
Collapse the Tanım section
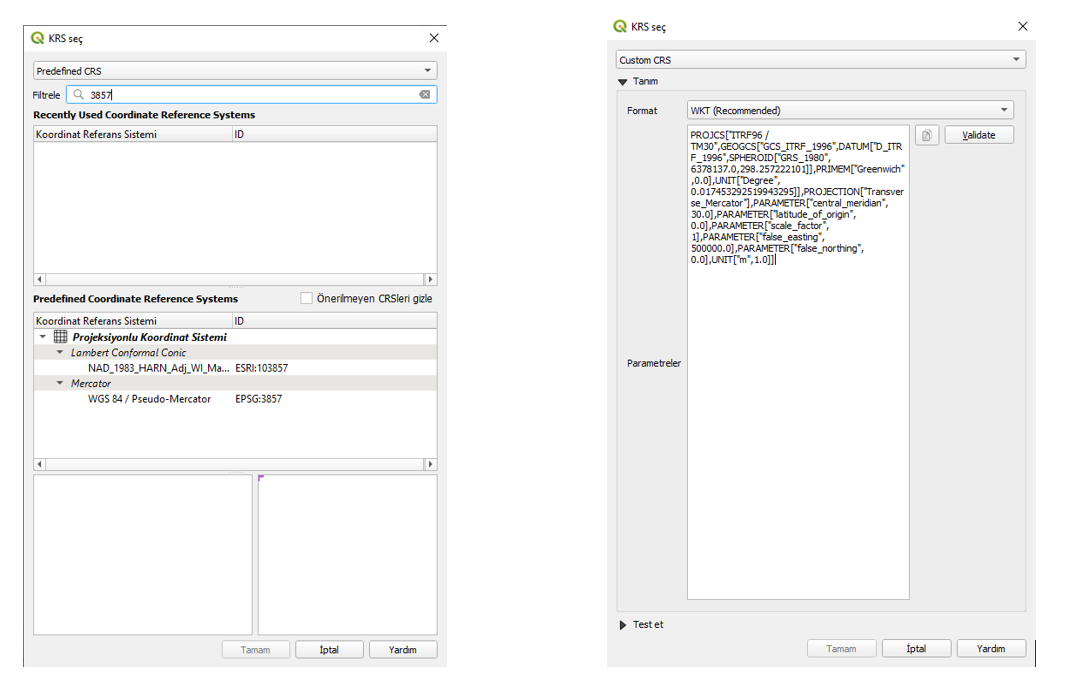pos(622,82)
